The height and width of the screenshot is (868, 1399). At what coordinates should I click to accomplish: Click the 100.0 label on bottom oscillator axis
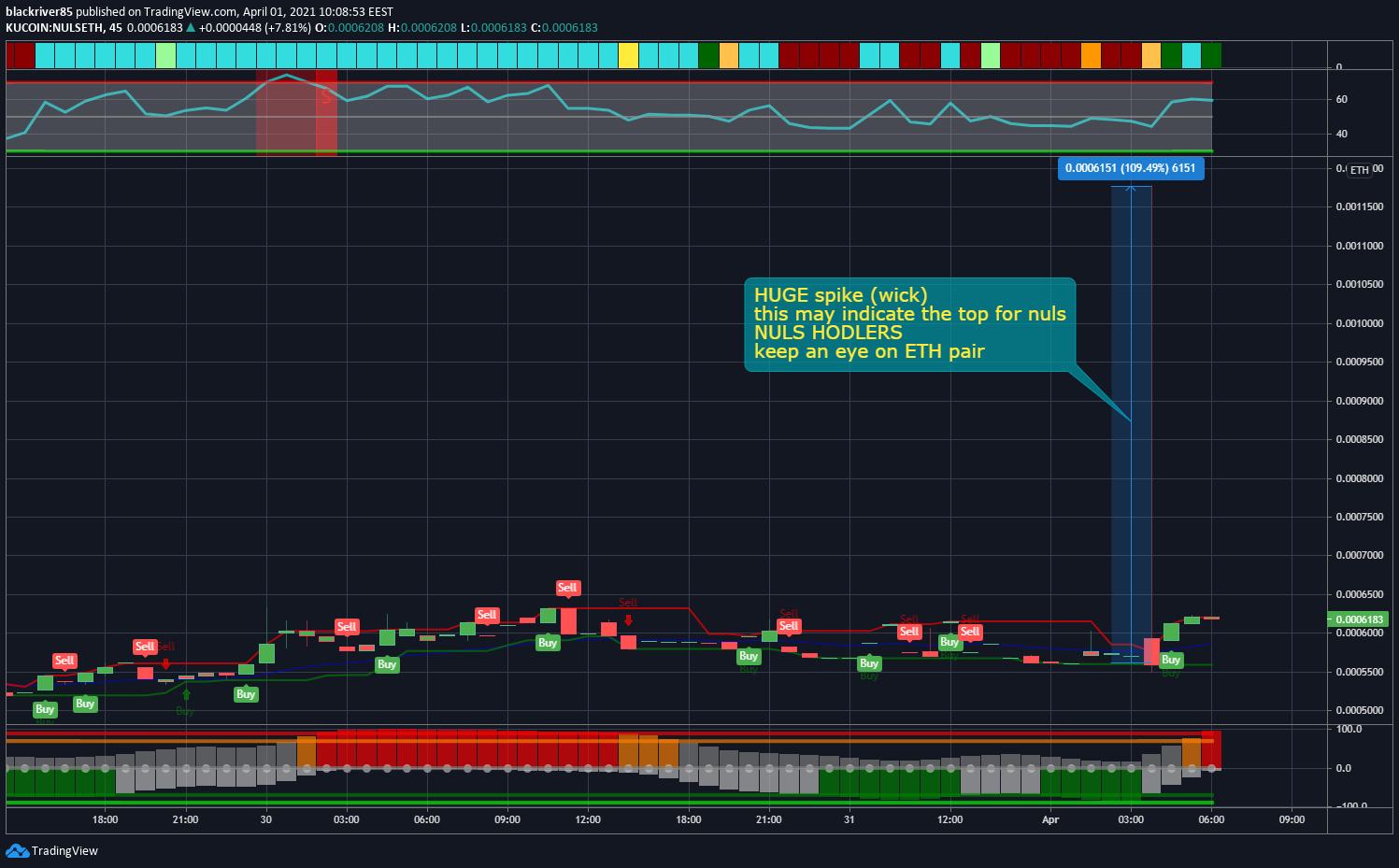coord(1349,729)
